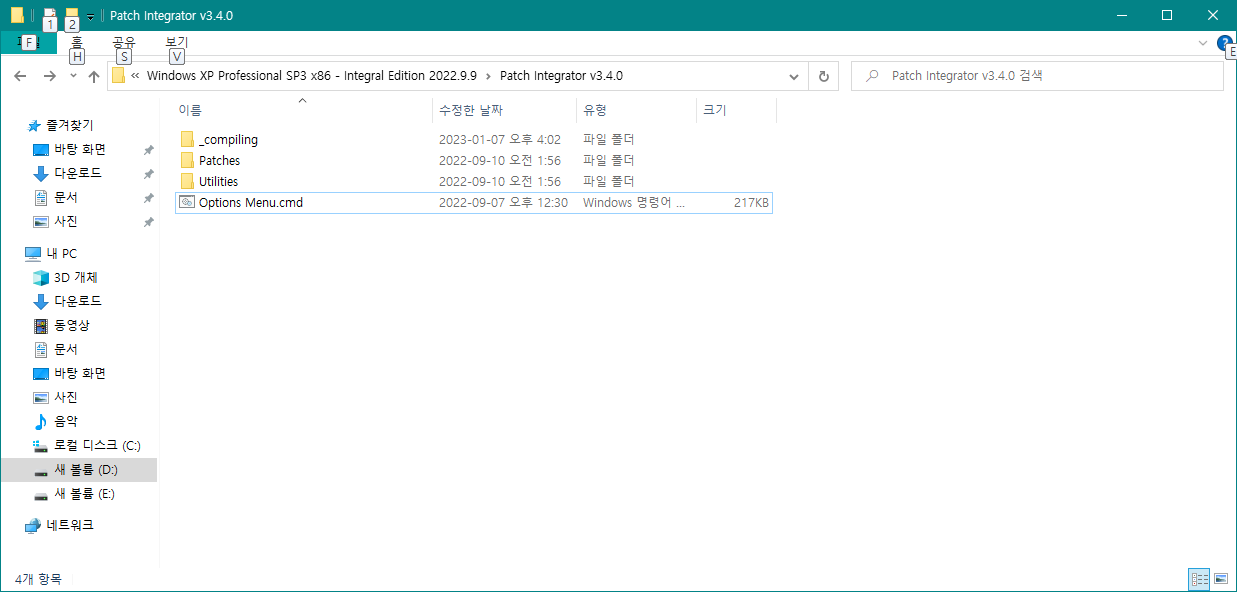Open pinned 문서 under 즐겨찾기

click(x=66, y=197)
